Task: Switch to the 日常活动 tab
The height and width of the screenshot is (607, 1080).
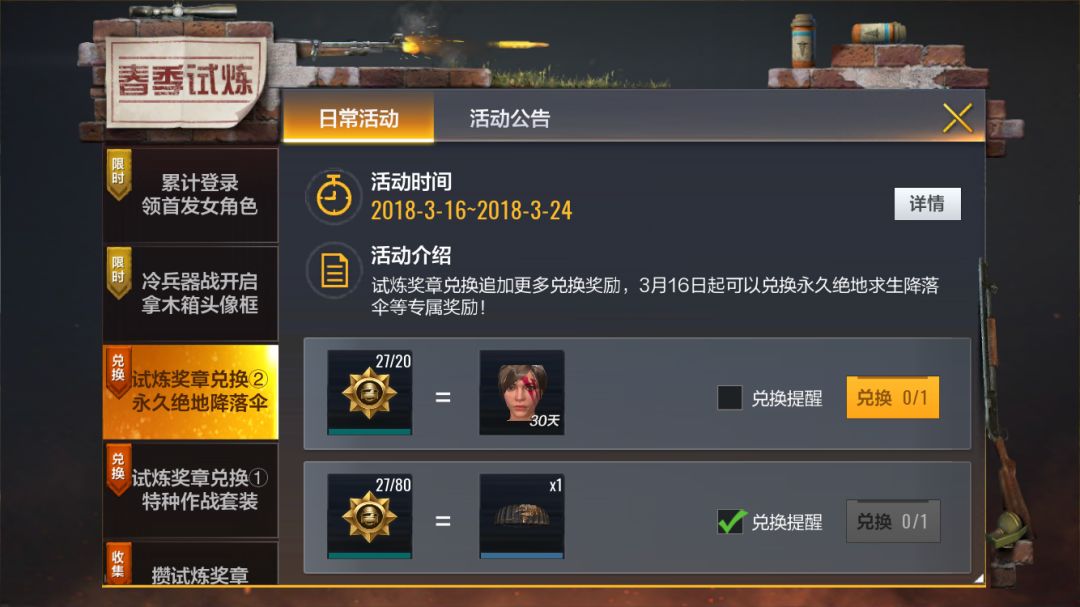Action: point(358,119)
